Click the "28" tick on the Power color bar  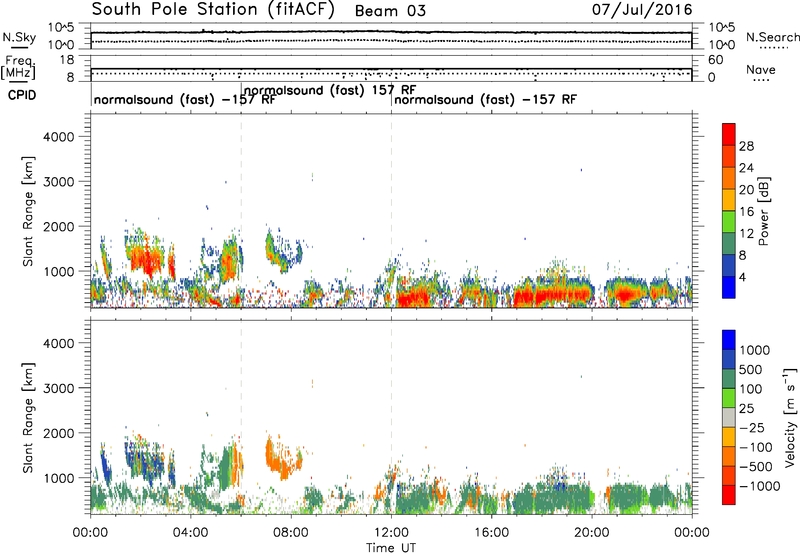746,146
